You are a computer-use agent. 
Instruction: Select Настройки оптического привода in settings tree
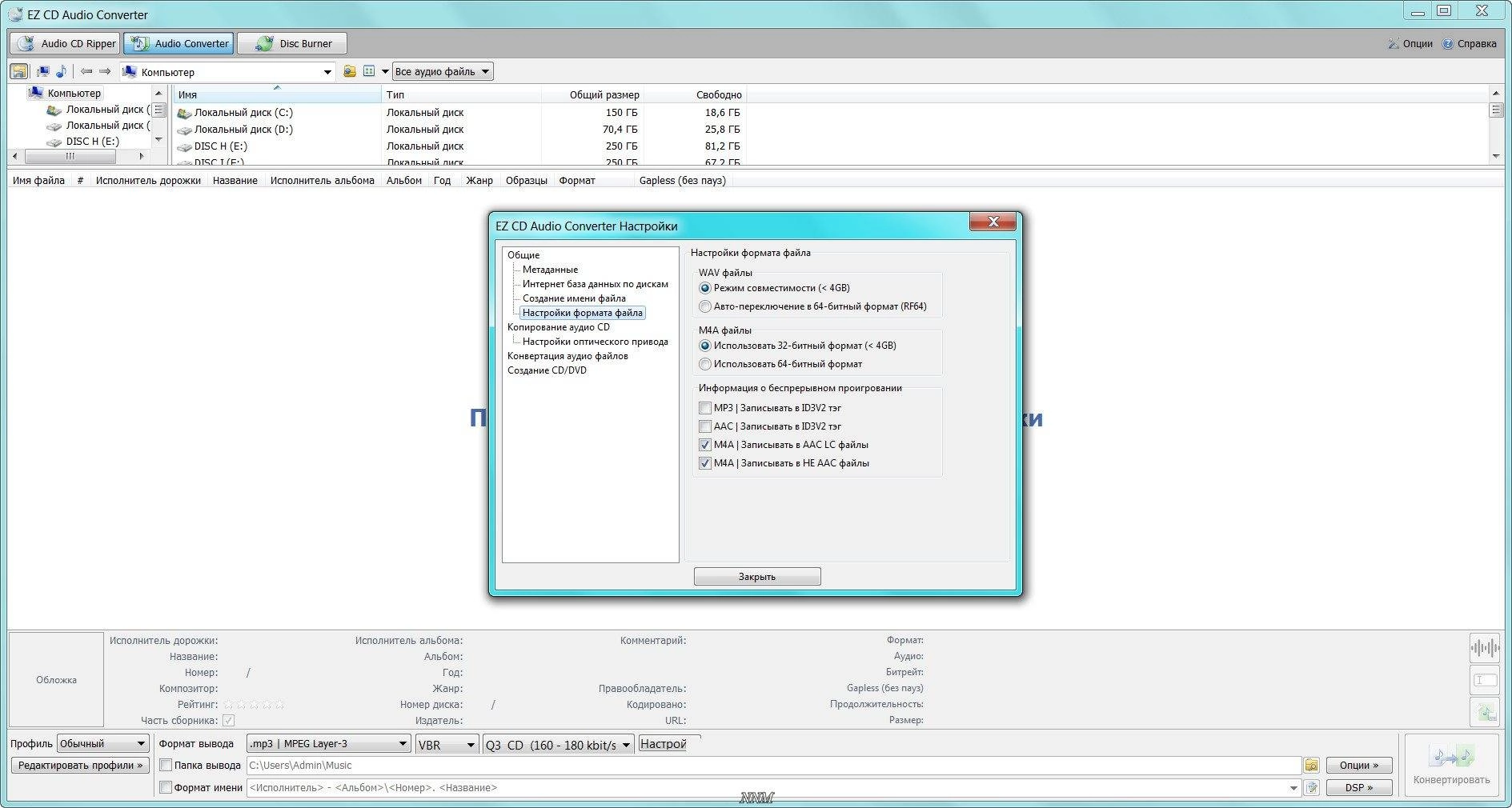tap(596, 342)
